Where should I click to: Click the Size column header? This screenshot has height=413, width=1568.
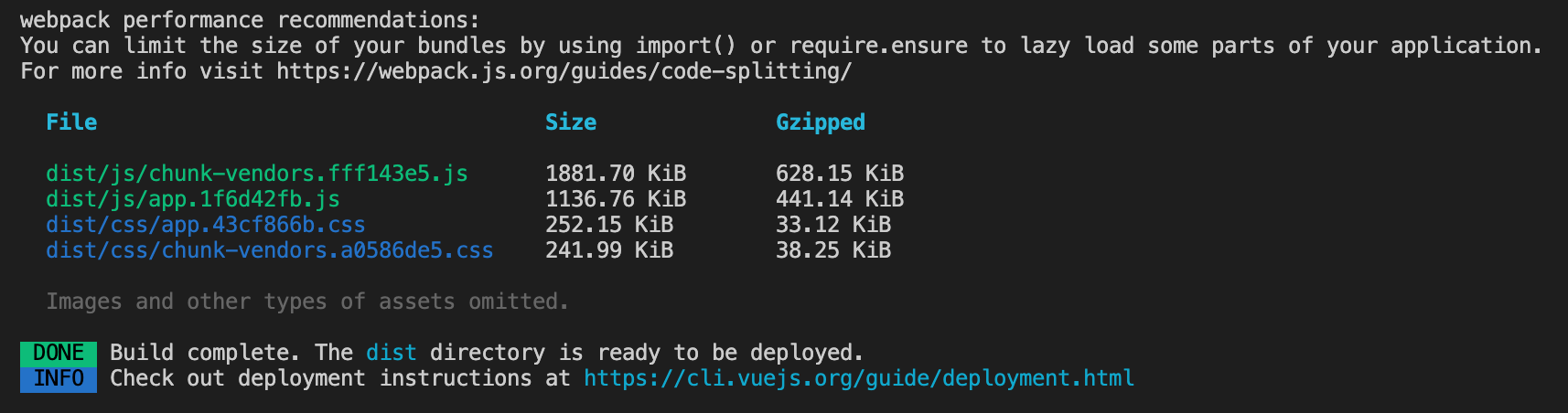[571, 122]
